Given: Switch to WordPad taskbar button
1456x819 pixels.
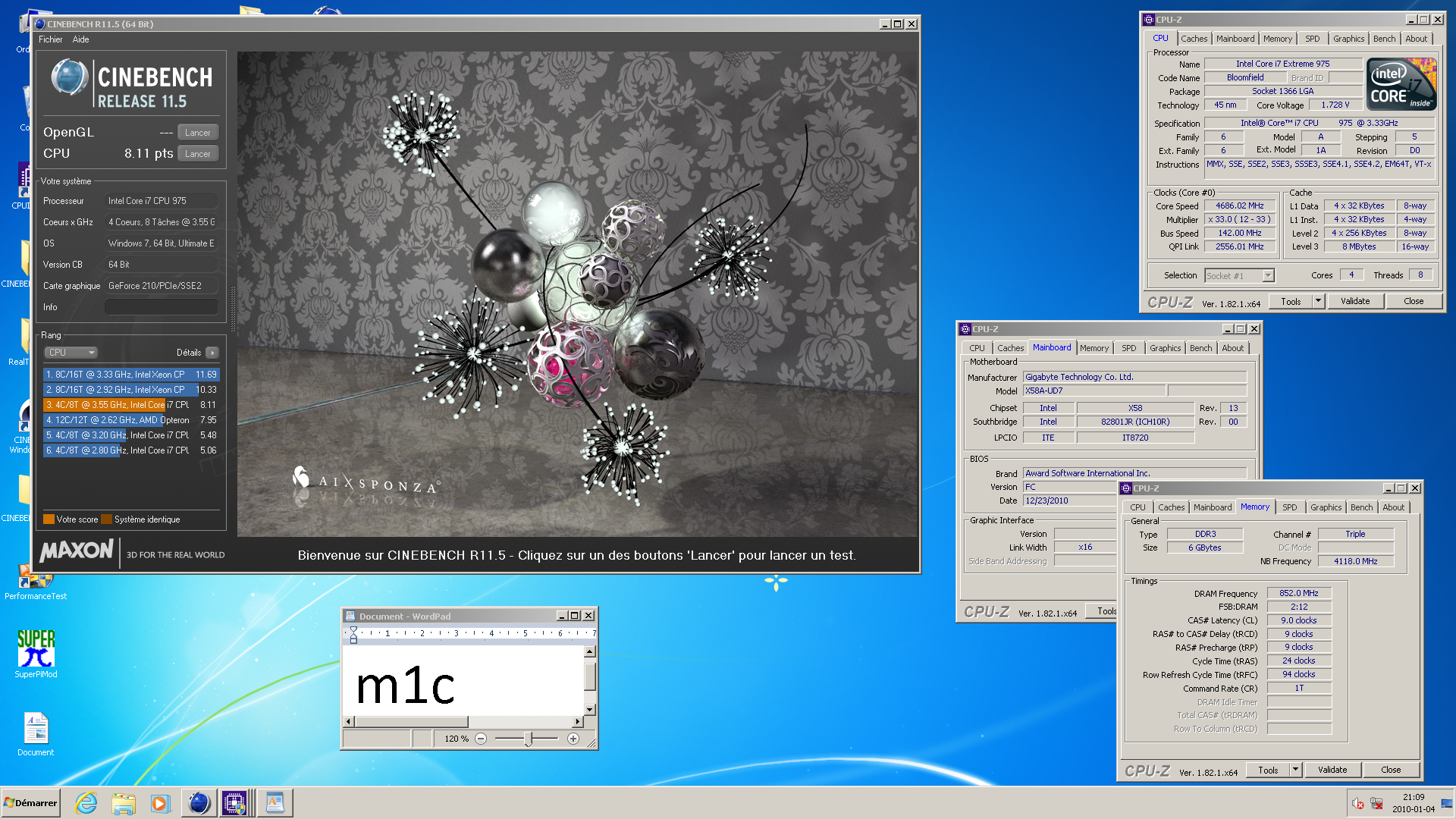Looking at the screenshot, I should tap(275, 802).
